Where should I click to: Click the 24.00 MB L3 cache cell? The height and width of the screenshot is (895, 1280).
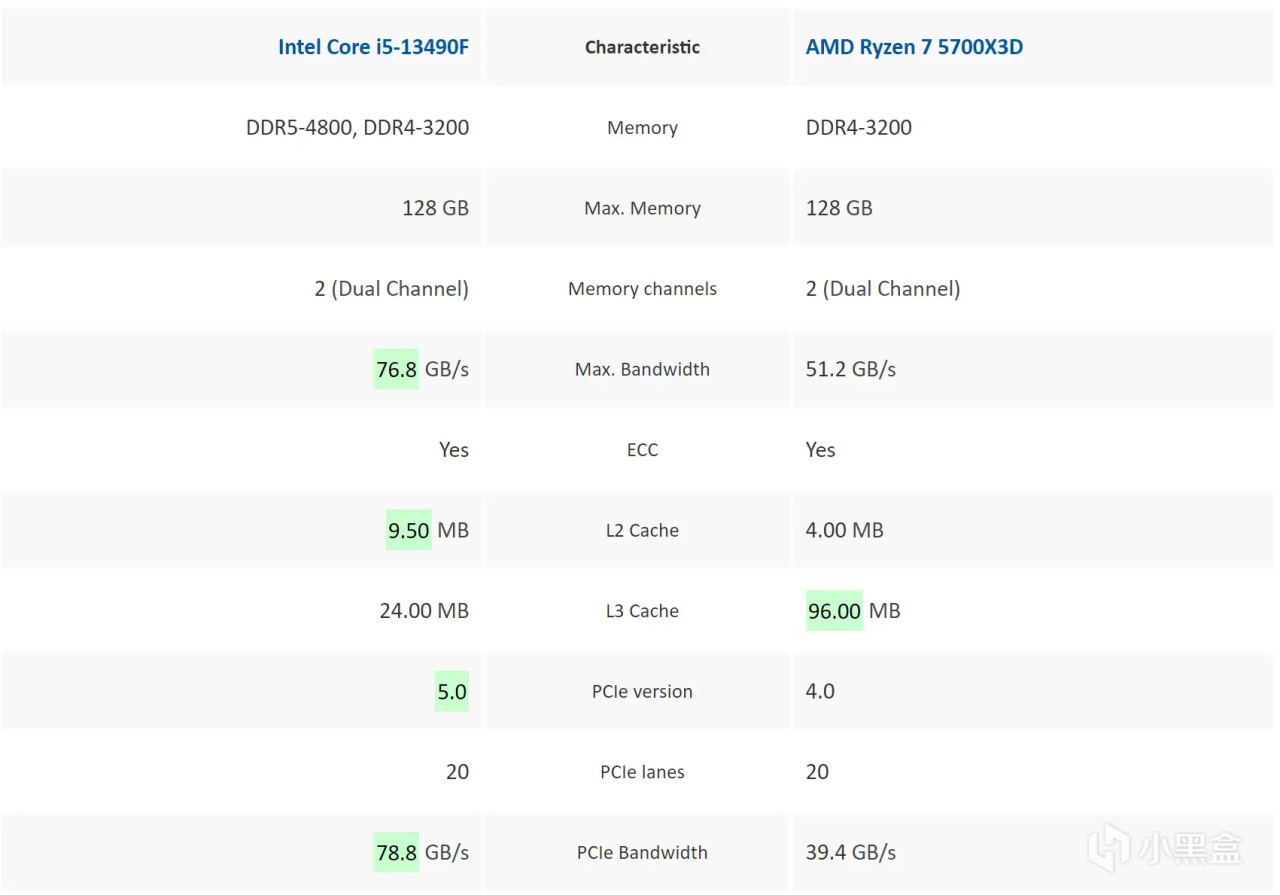click(x=424, y=611)
